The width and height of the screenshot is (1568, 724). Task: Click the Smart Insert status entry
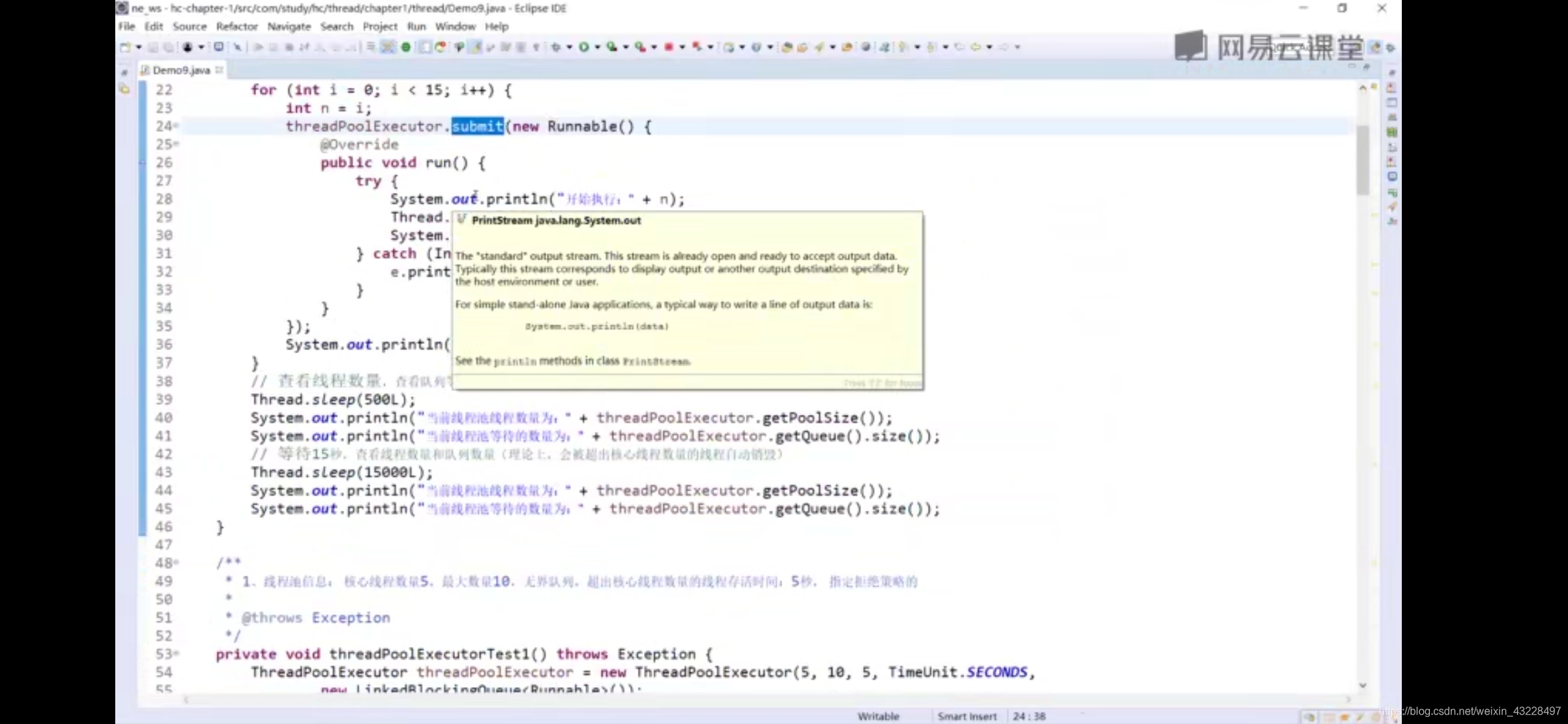[967, 716]
